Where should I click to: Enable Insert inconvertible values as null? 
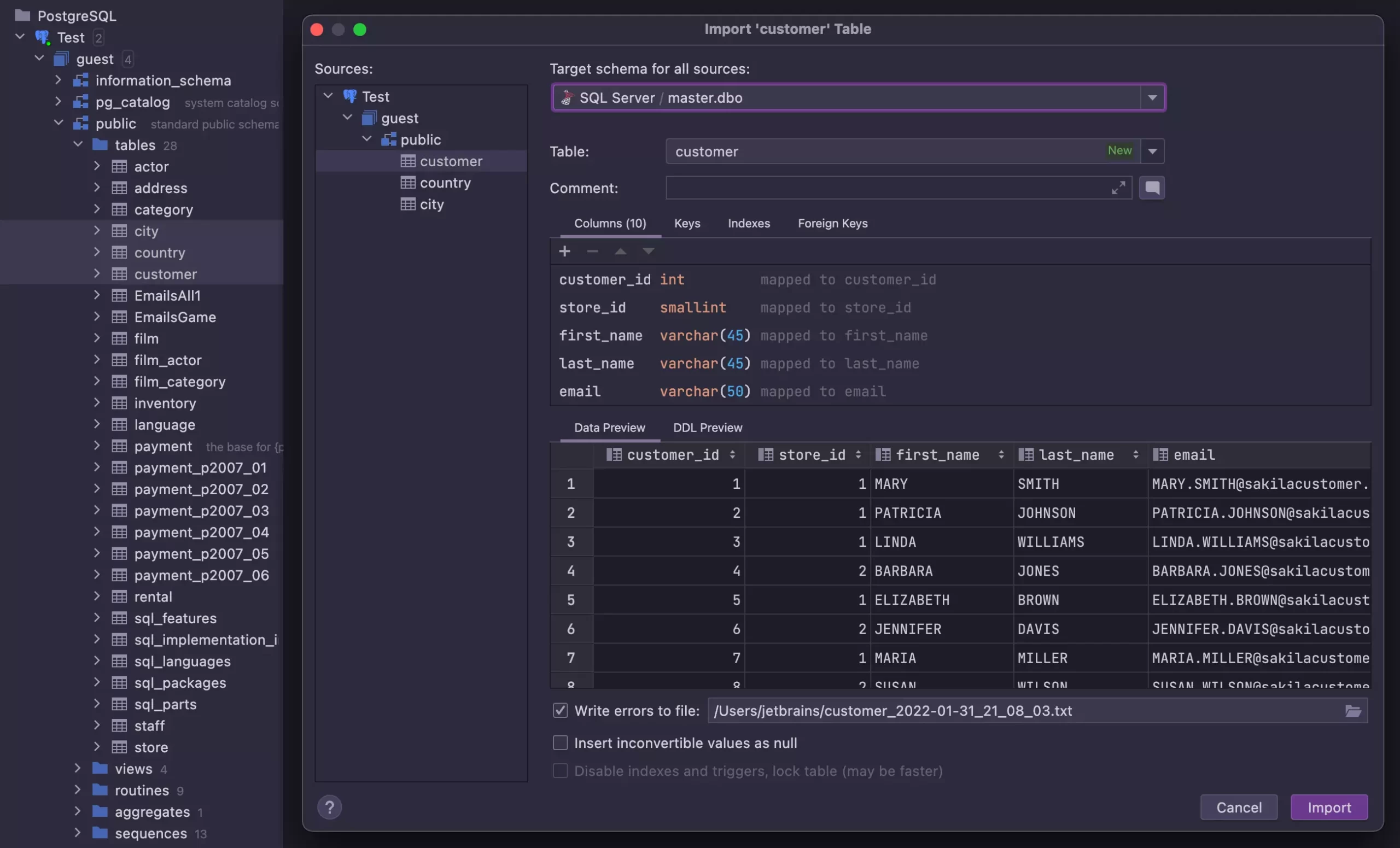click(x=559, y=742)
